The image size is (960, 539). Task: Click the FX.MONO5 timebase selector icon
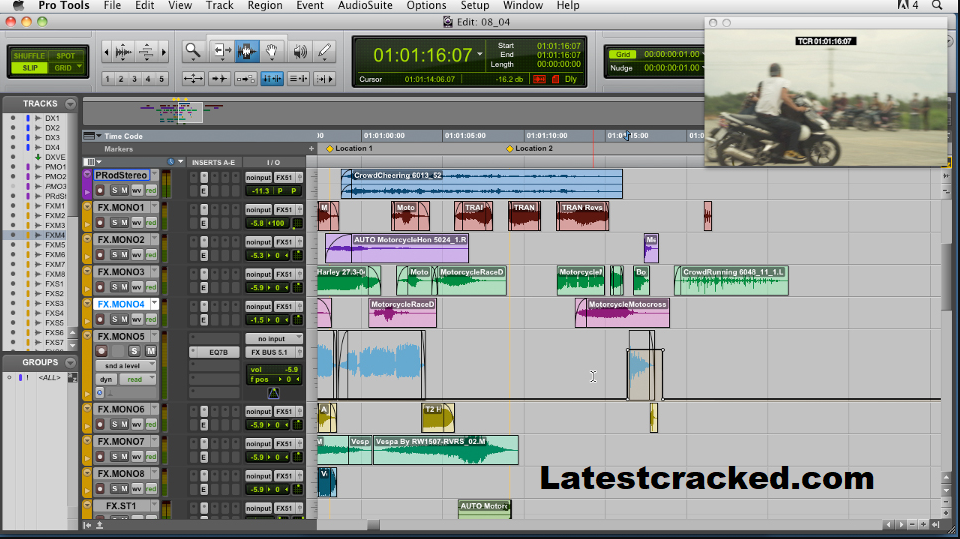(x=100, y=393)
